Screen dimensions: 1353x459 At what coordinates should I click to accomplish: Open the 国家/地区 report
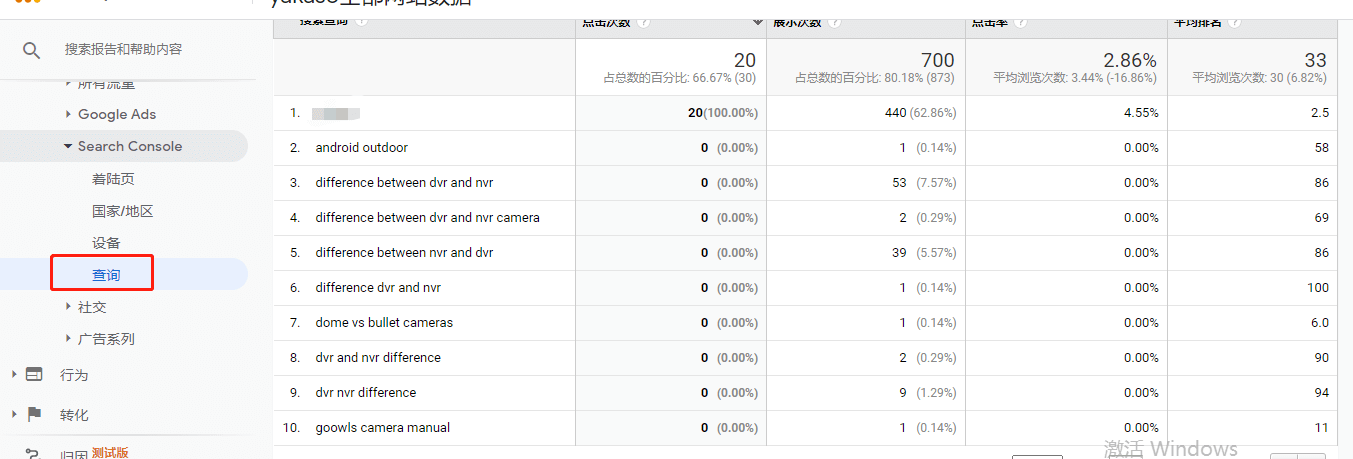[122, 211]
